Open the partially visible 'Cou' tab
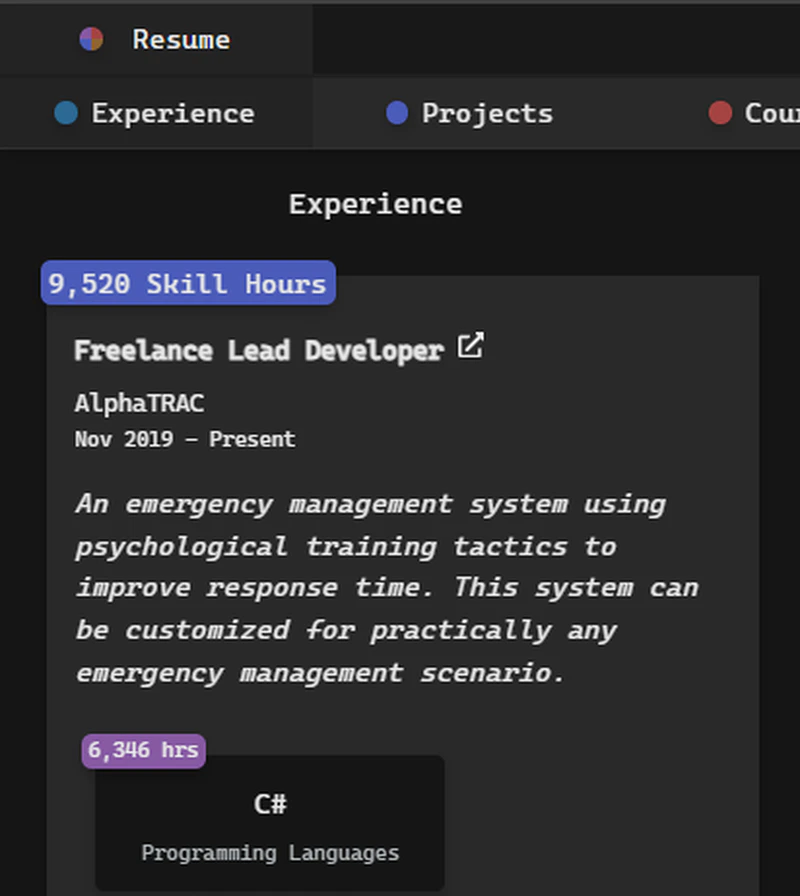800x896 pixels. [770, 114]
